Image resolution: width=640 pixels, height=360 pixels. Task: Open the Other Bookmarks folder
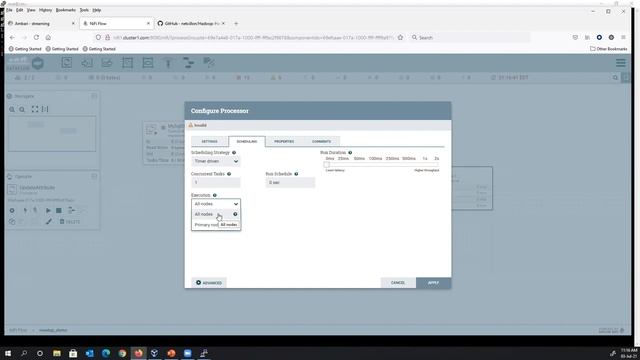point(609,49)
